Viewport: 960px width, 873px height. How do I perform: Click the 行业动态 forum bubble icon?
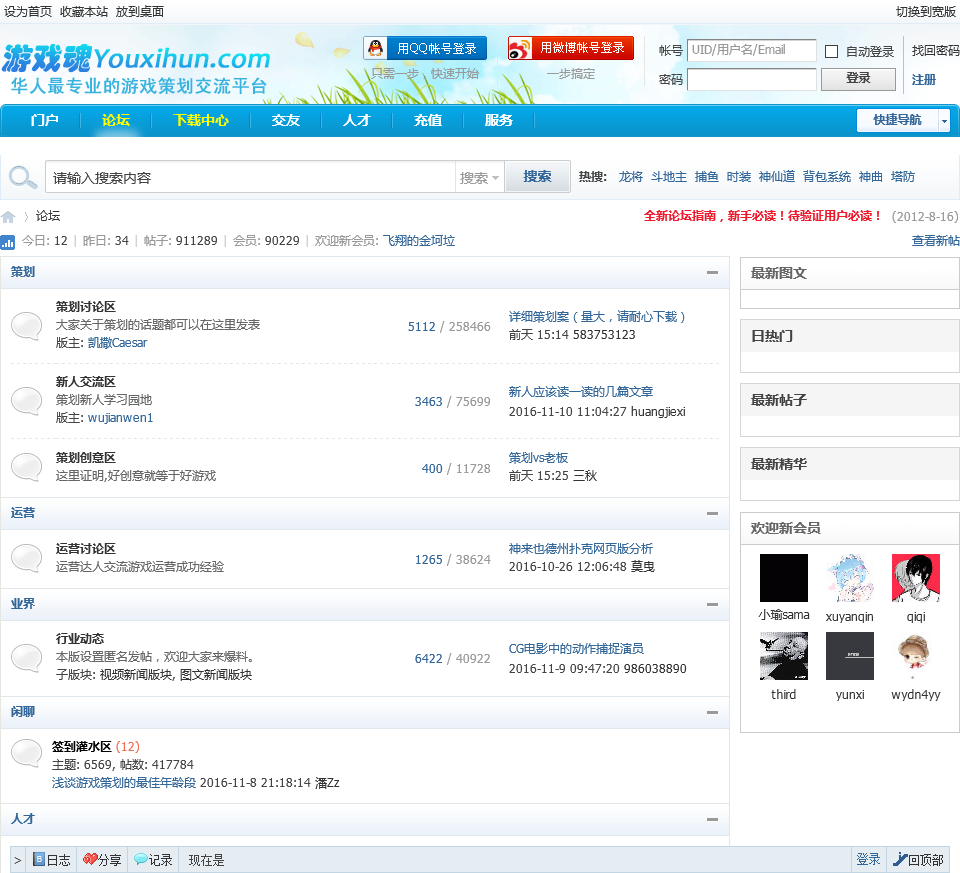pyautogui.click(x=27, y=657)
